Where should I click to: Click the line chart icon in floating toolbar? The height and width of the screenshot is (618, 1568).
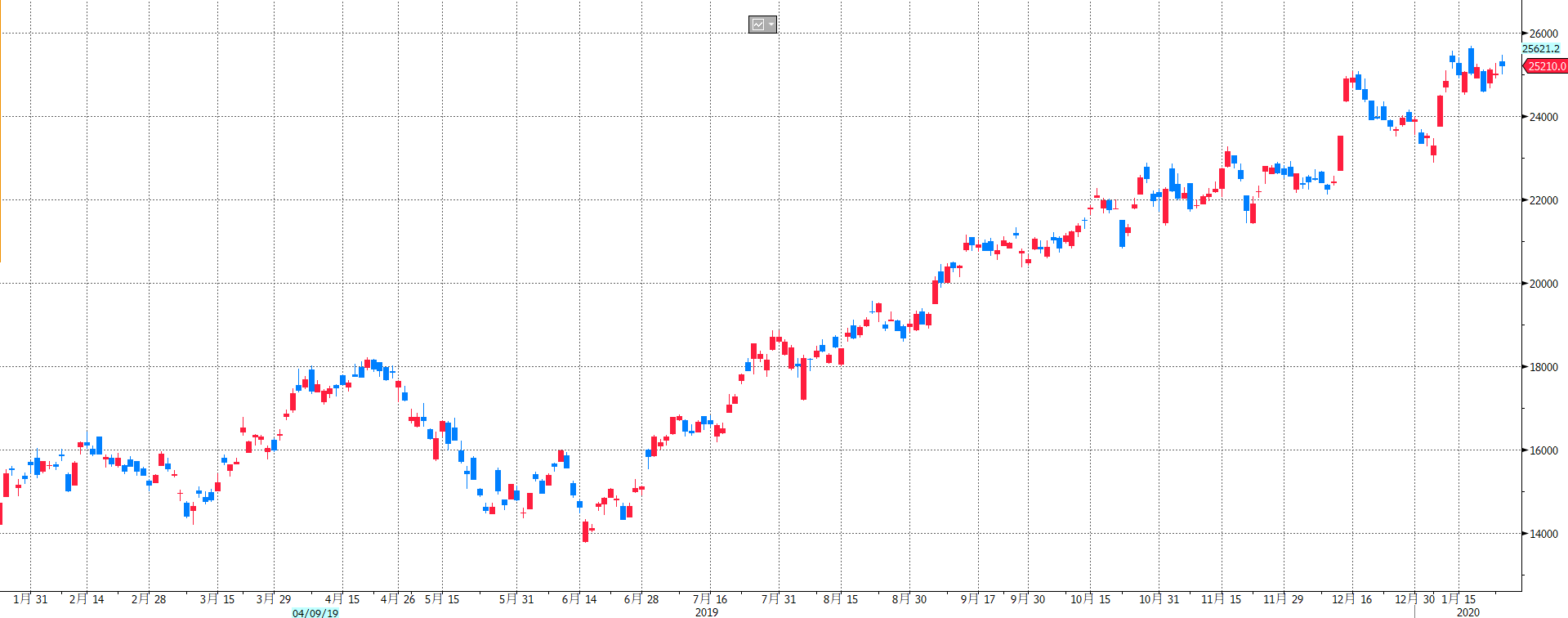tap(757, 25)
